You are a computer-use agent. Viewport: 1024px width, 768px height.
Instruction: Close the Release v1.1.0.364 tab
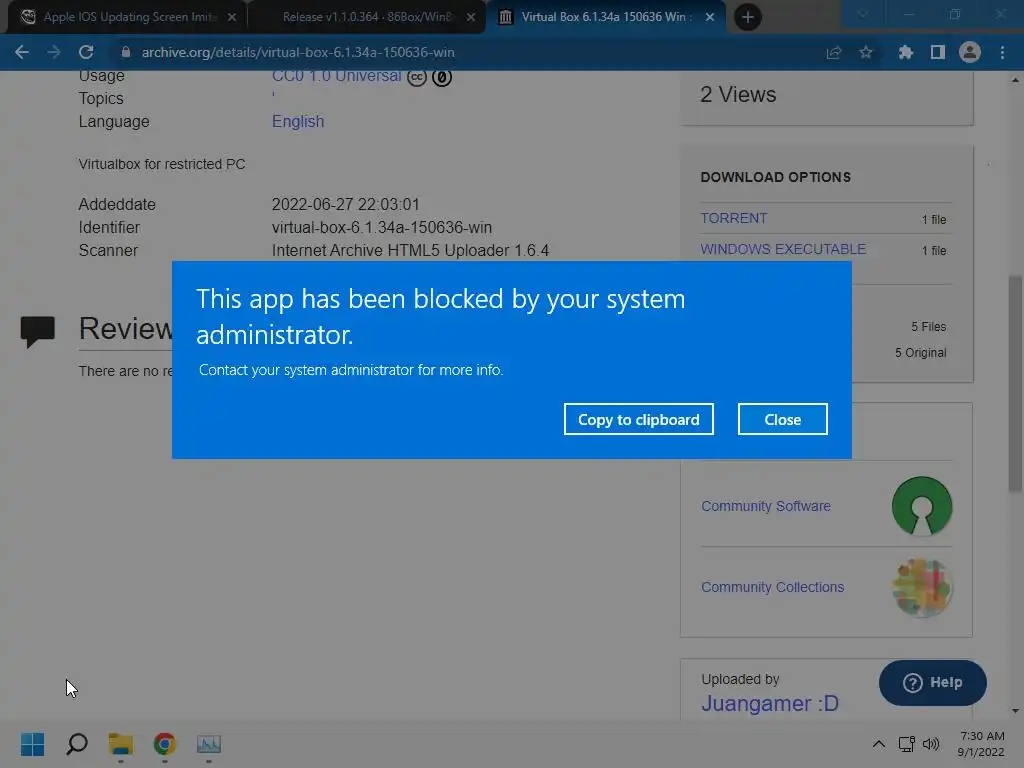pos(471,17)
